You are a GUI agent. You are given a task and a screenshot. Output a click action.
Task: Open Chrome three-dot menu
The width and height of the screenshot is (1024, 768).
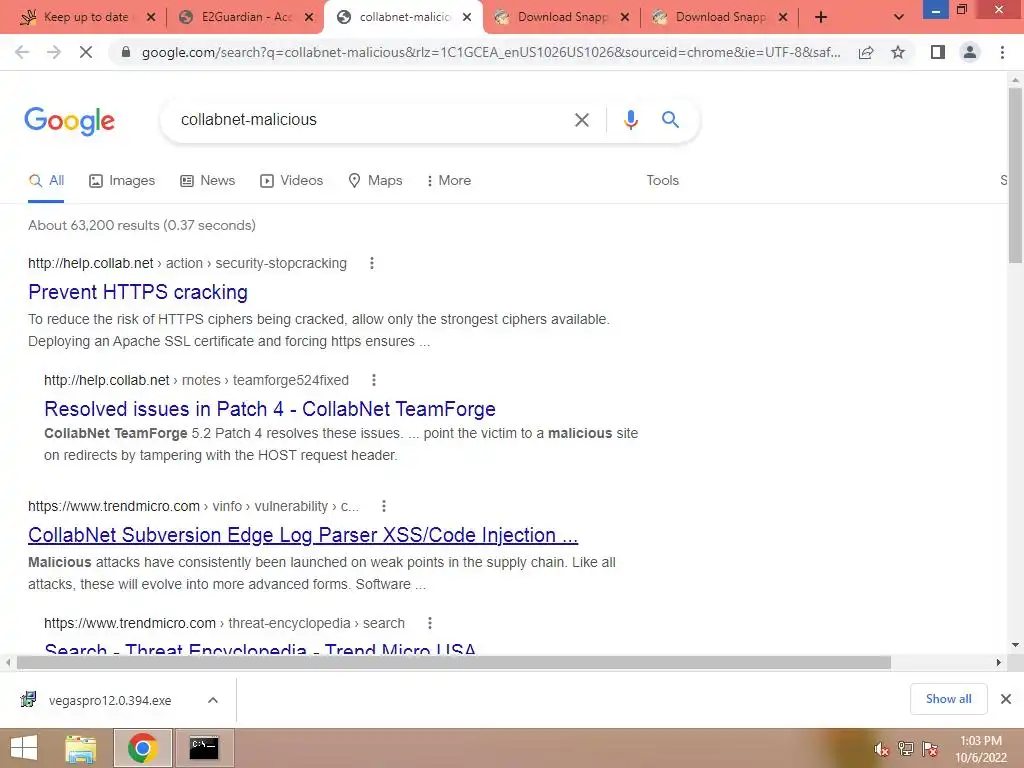pyautogui.click(x=1002, y=52)
